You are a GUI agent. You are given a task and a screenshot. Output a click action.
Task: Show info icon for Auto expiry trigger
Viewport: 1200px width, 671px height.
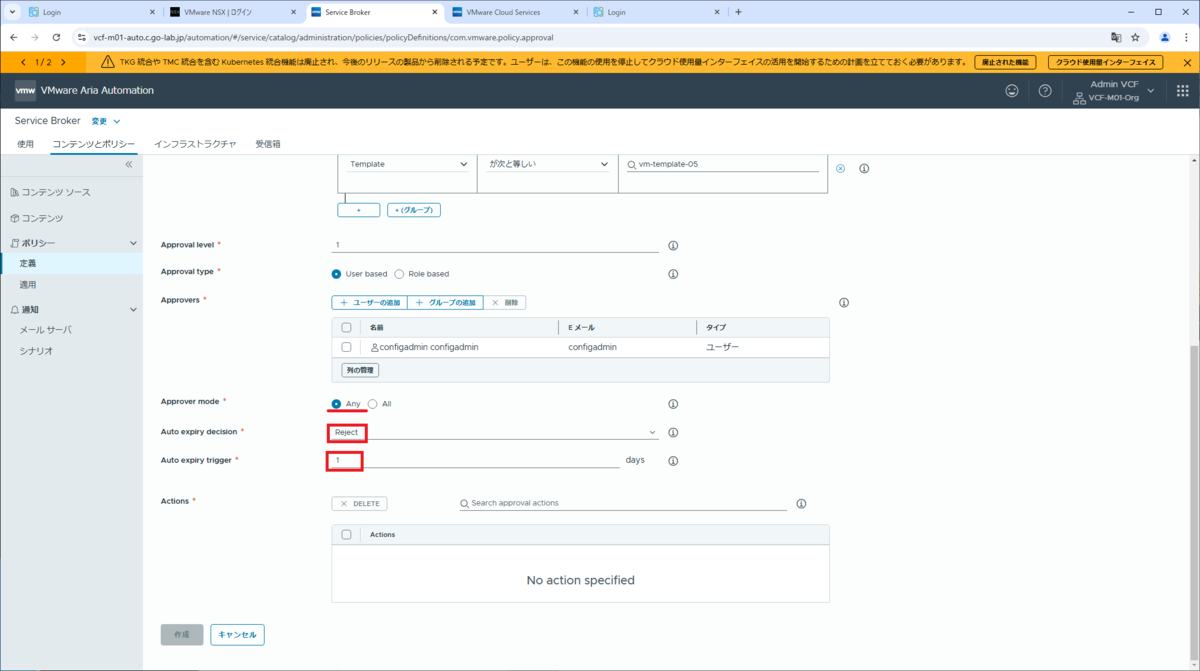tap(673, 461)
